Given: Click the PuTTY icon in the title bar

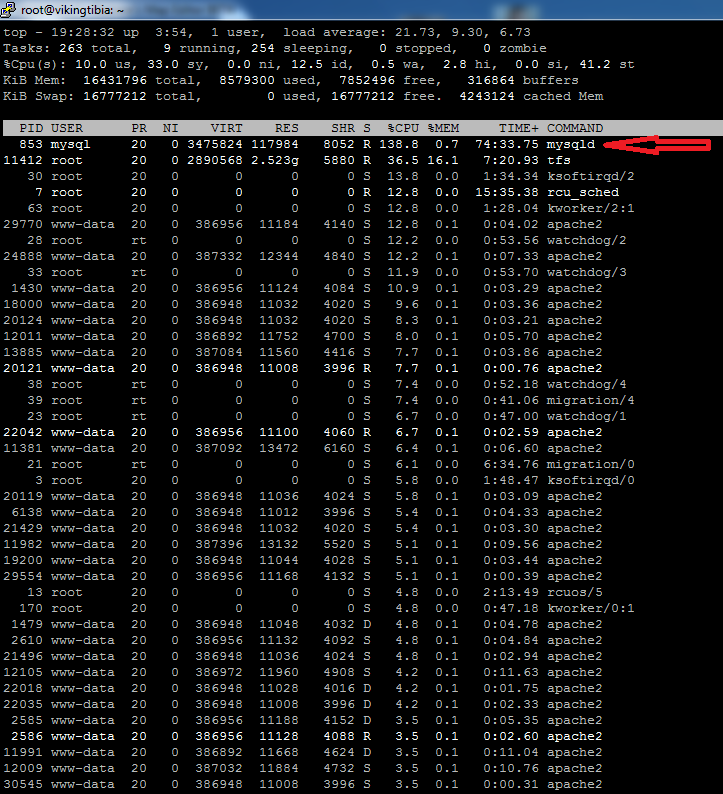Looking at the screenshot, I should point(8,10).
